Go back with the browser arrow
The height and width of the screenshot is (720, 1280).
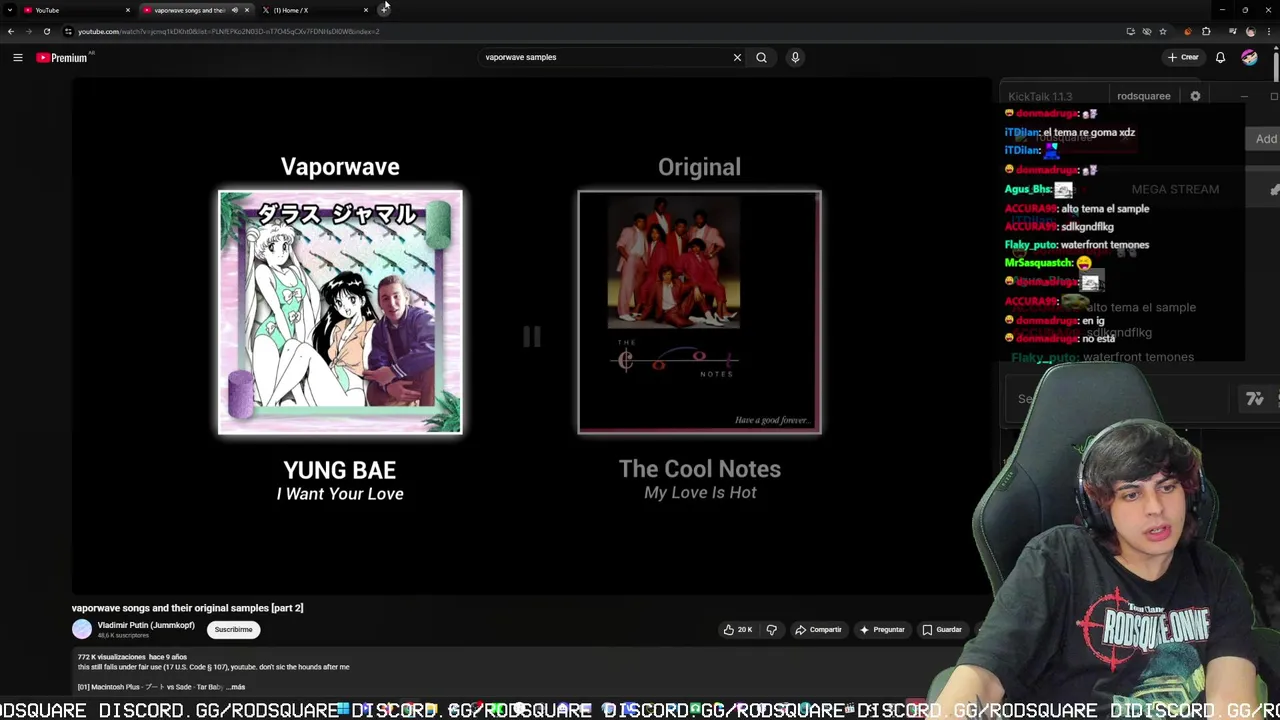pyautogui.click(x=11, y=31)
